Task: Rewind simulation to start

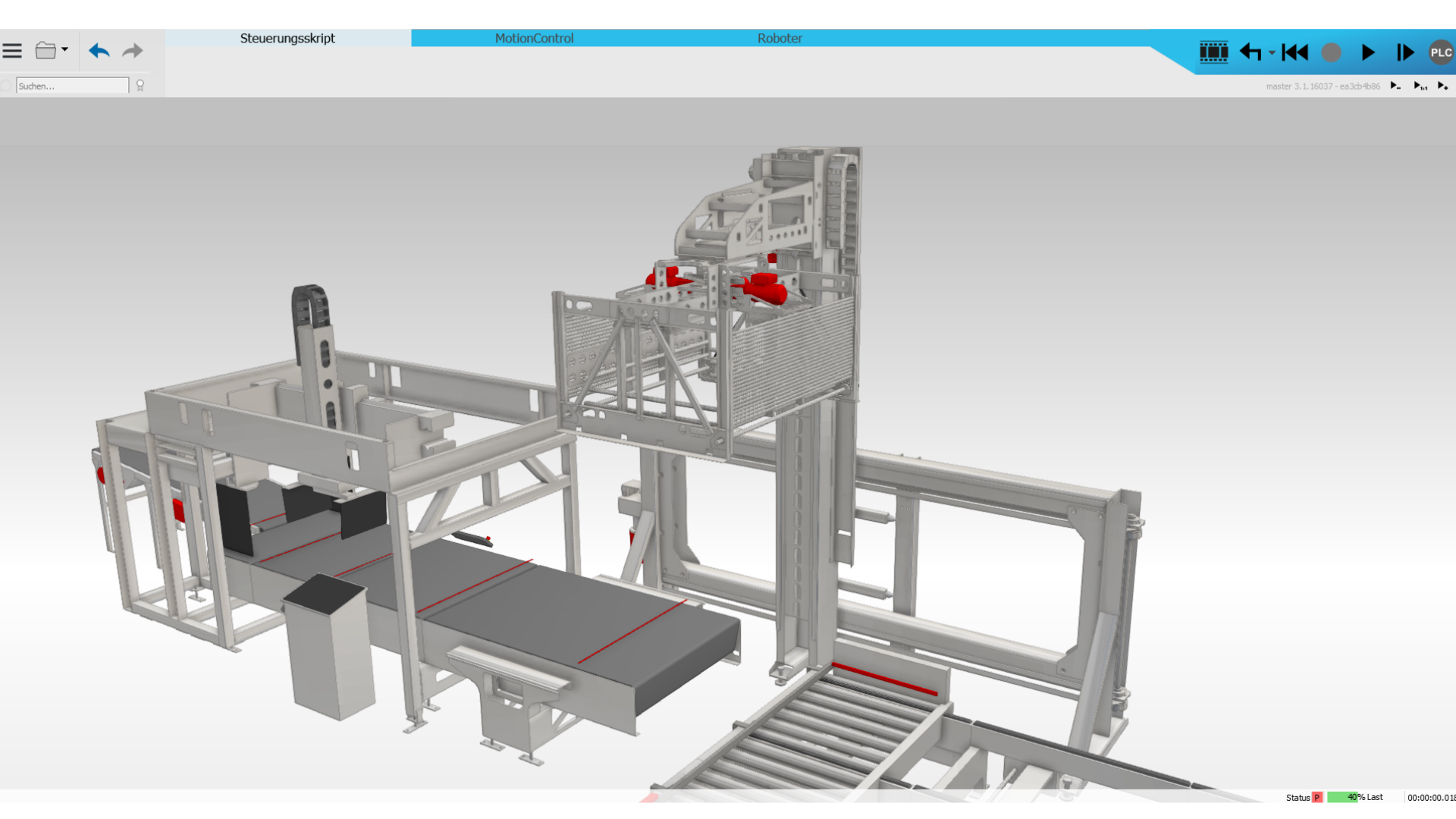Action: tap(1295, 52)
